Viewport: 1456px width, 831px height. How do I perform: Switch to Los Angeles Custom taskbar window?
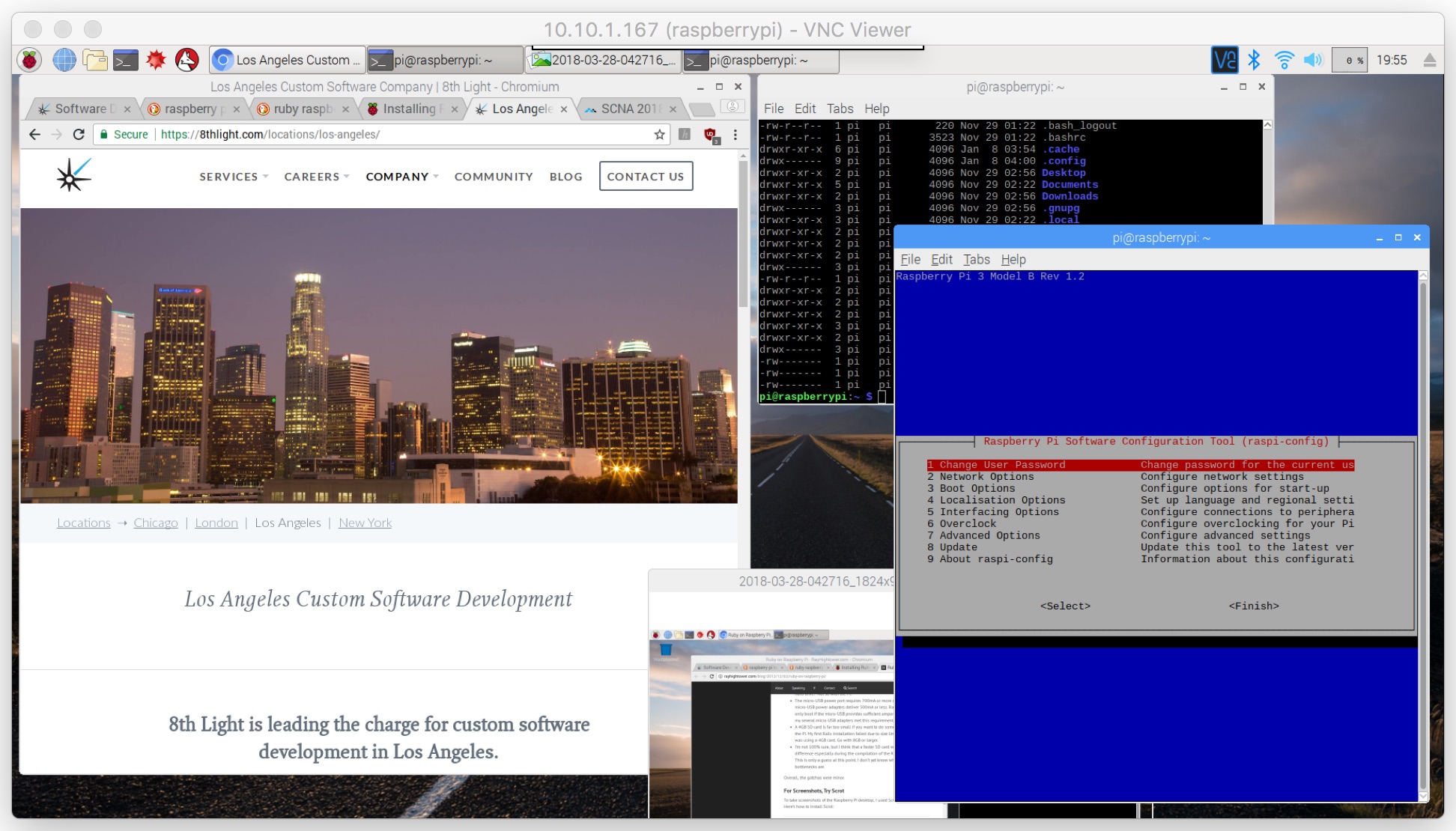(287, 60)
